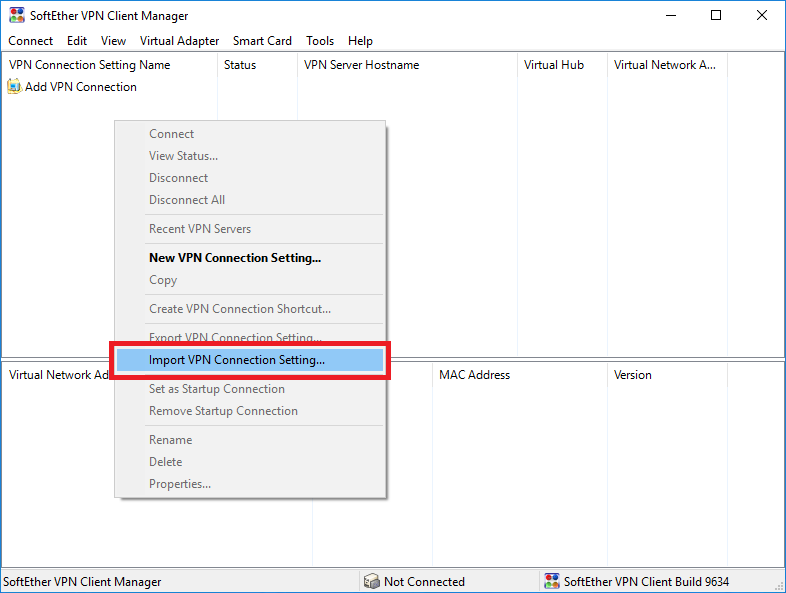This screenshot has height=593, width=786.
Task: Open the View menu
Action: 113,41
